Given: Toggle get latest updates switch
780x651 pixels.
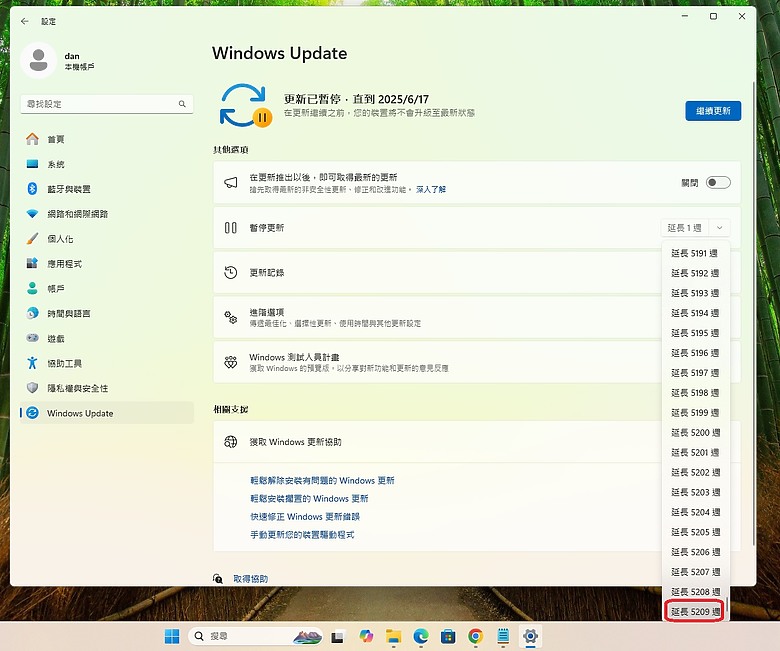Looking at the screenshot, I should pyautogui.click(x=718, y=183).
